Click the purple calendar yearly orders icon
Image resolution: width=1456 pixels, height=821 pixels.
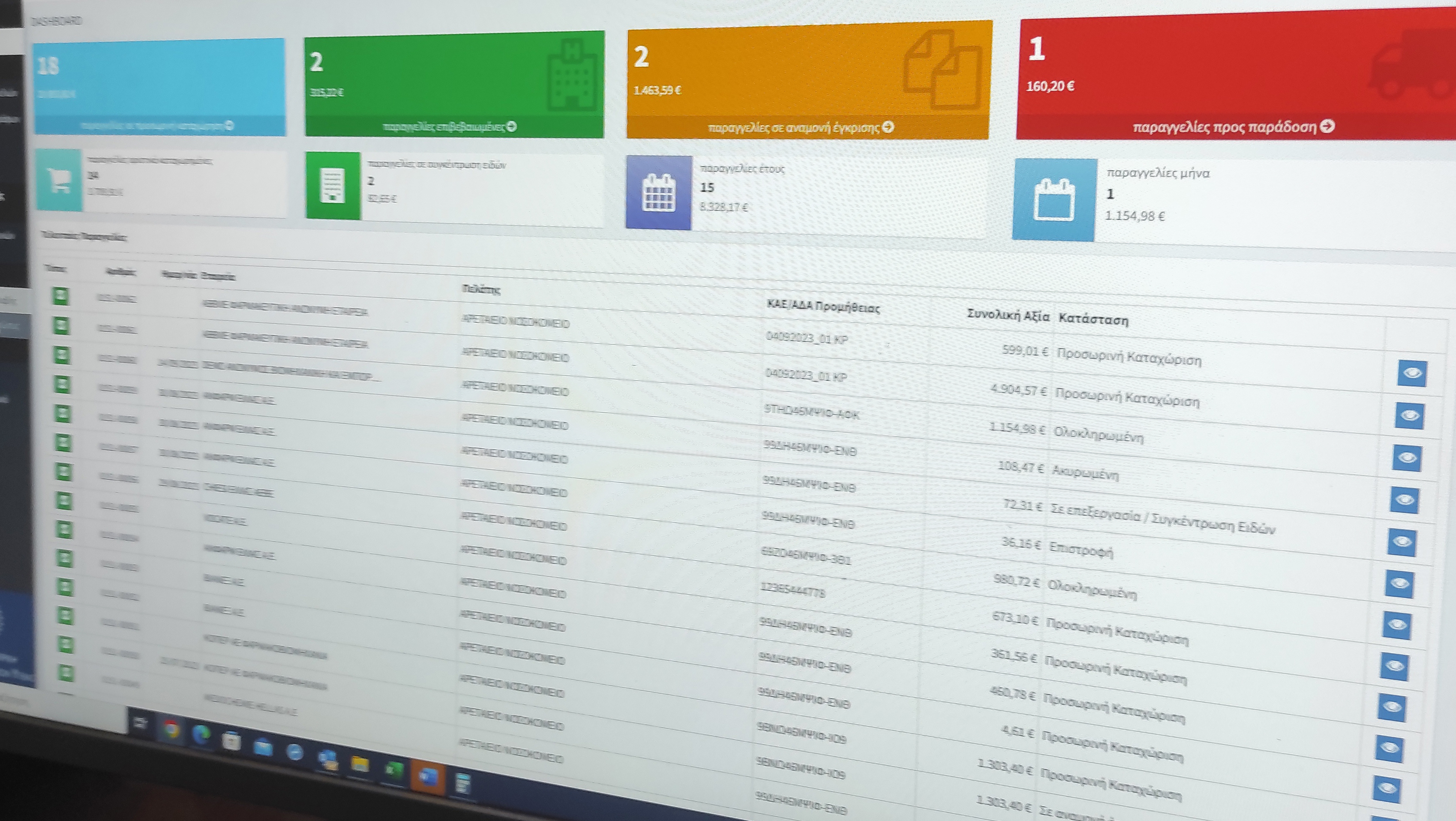pyautogui.click(x=658, y=193)
